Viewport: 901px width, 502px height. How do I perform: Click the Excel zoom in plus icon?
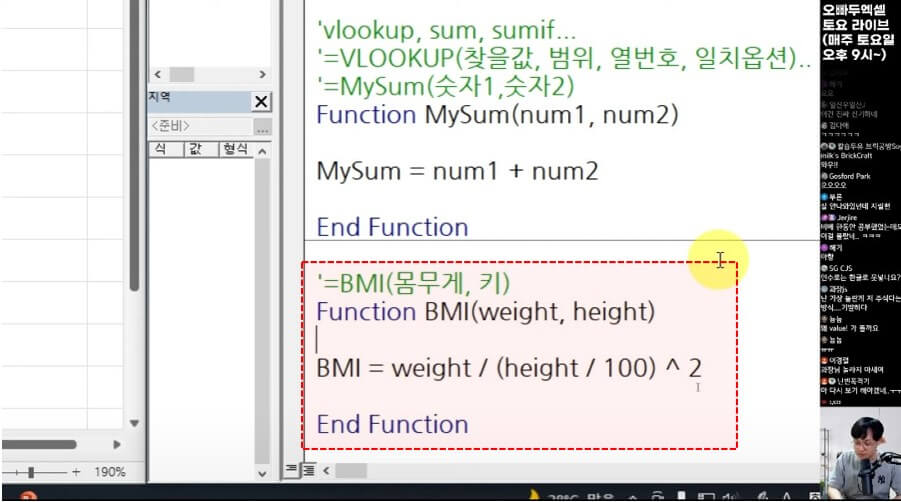pos(76,471)
